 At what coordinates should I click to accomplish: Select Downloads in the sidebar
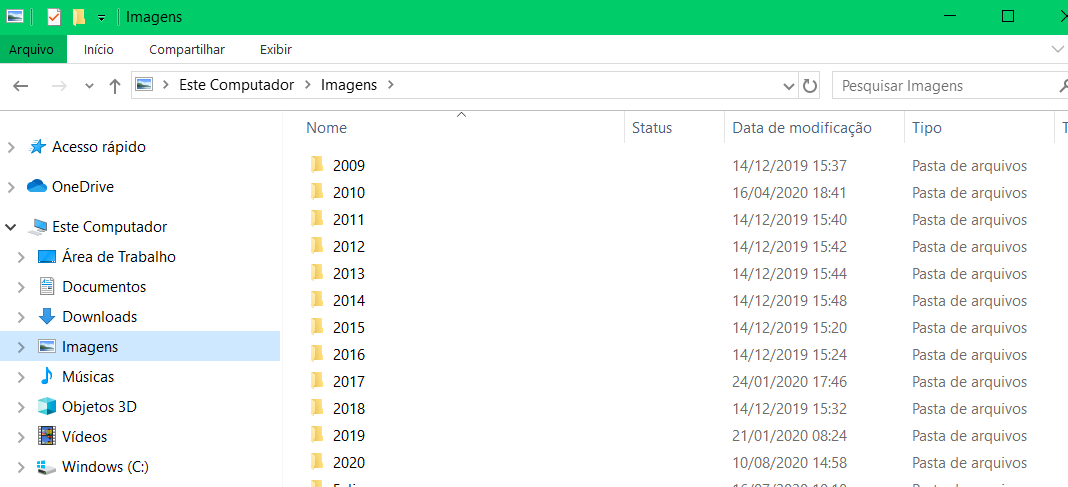99,317
